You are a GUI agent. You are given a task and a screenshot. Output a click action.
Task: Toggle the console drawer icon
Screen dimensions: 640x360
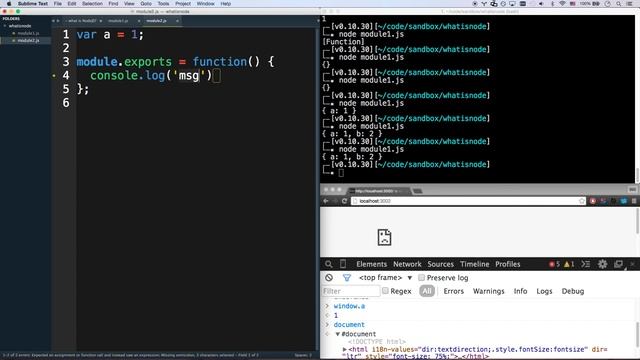(x=586, y=264)
